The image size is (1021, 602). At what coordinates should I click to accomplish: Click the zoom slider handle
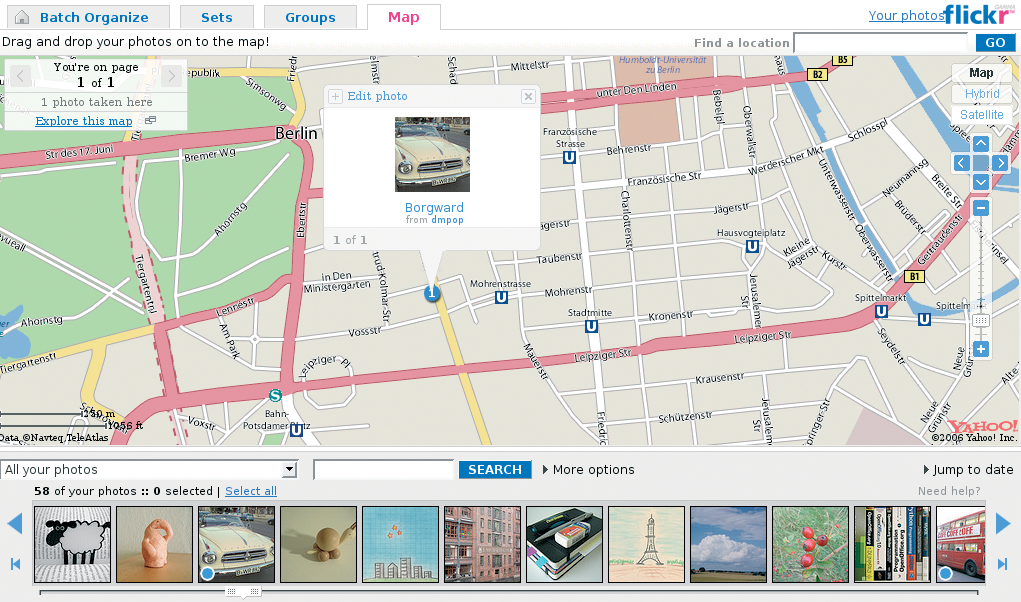pyautogui.click(x=981, y=320)
